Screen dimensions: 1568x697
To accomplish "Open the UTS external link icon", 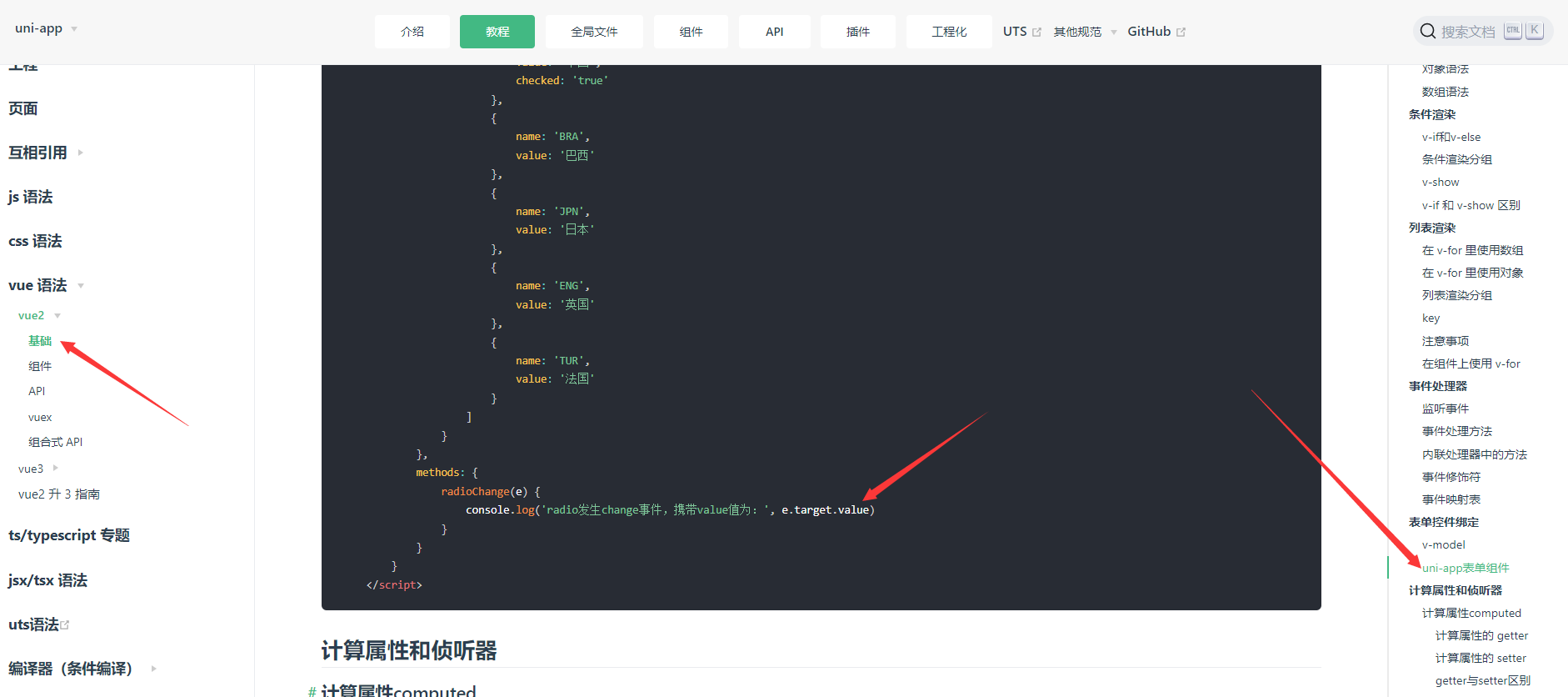I will (1037, 33).
